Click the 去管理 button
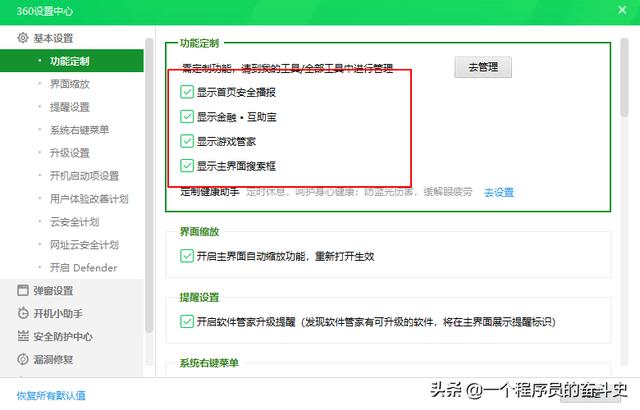This screenshot has height=410, width=640. (483, 68)
